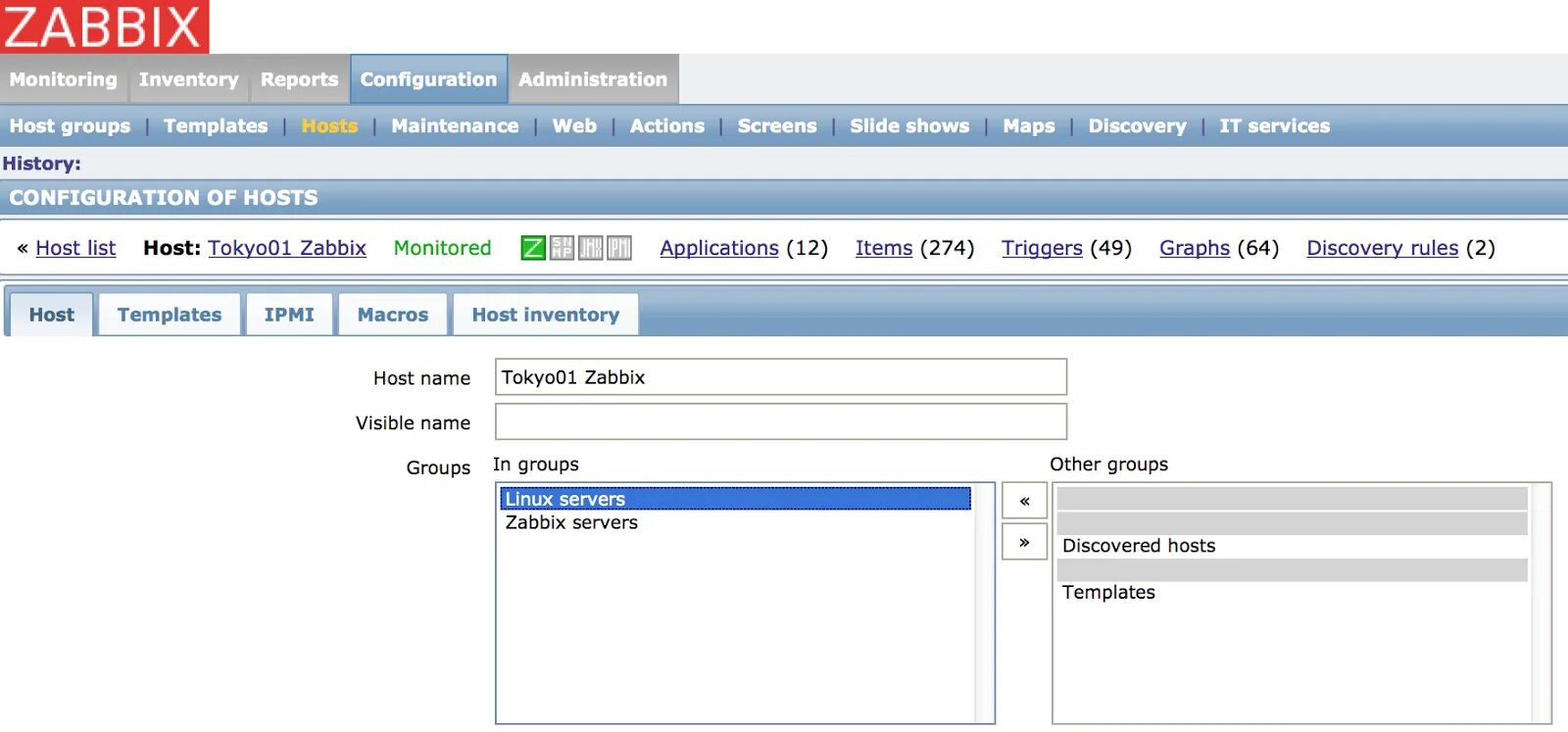Open Applications (12) link

click(x=719, y=248)
